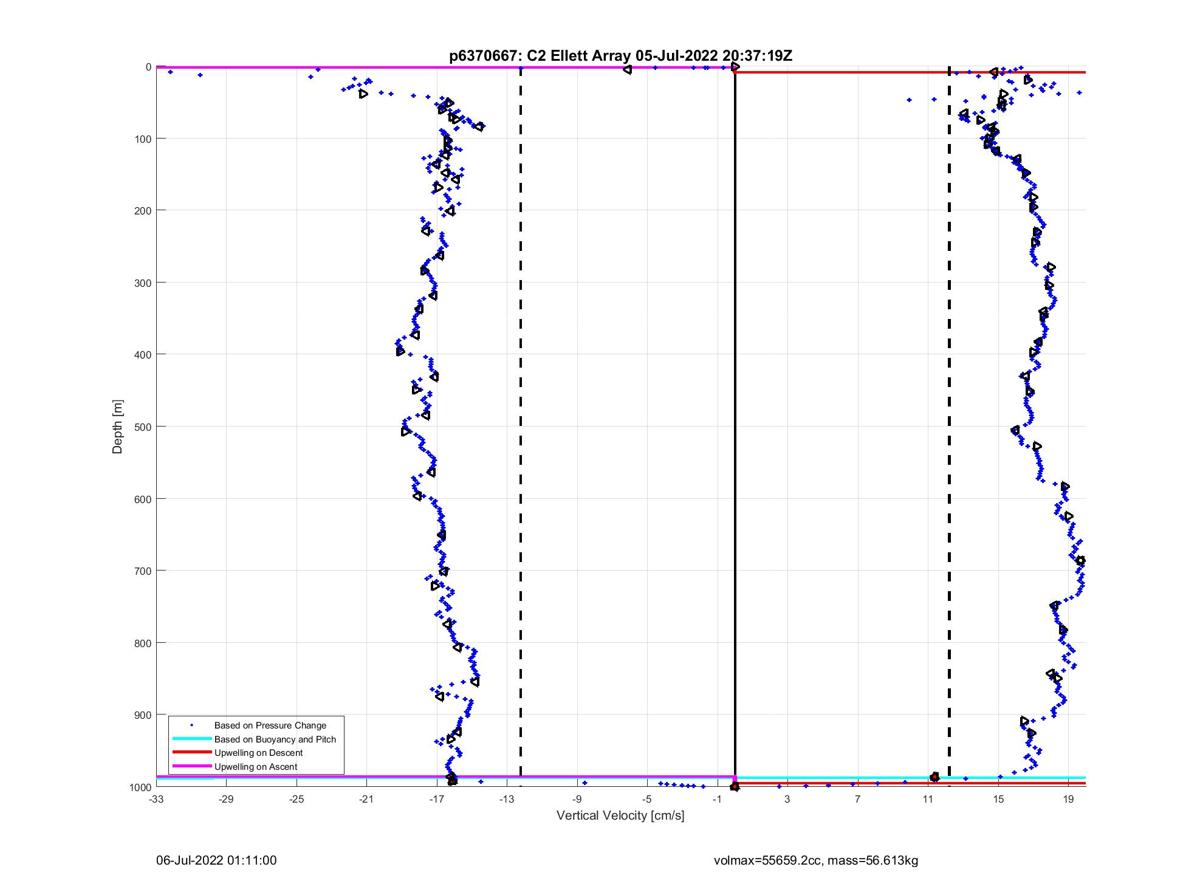Click the red line sample in the legend

pos(191,752)
